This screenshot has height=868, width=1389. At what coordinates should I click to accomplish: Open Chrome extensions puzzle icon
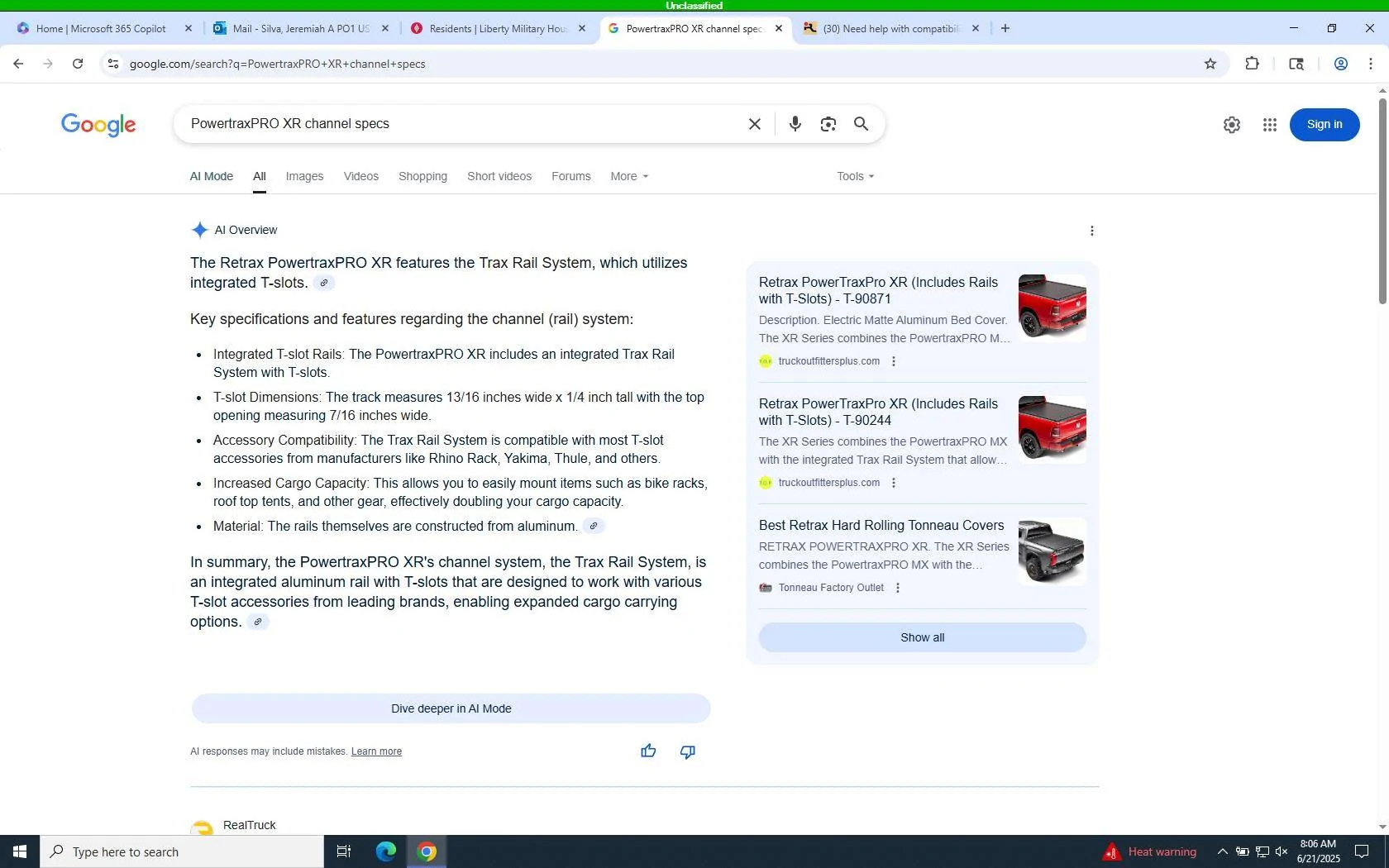(x=1252, y=64)
